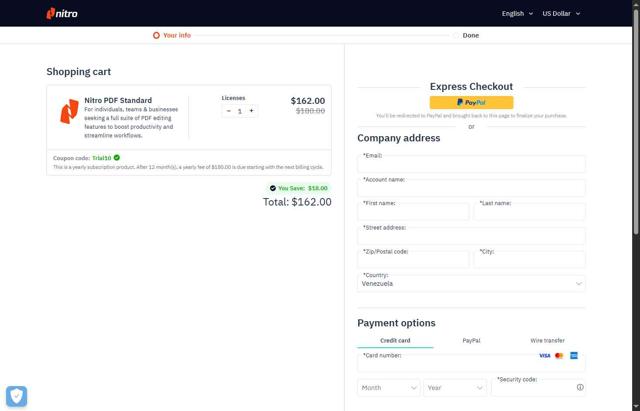Select the PayPal payment tab

(471, 340)
